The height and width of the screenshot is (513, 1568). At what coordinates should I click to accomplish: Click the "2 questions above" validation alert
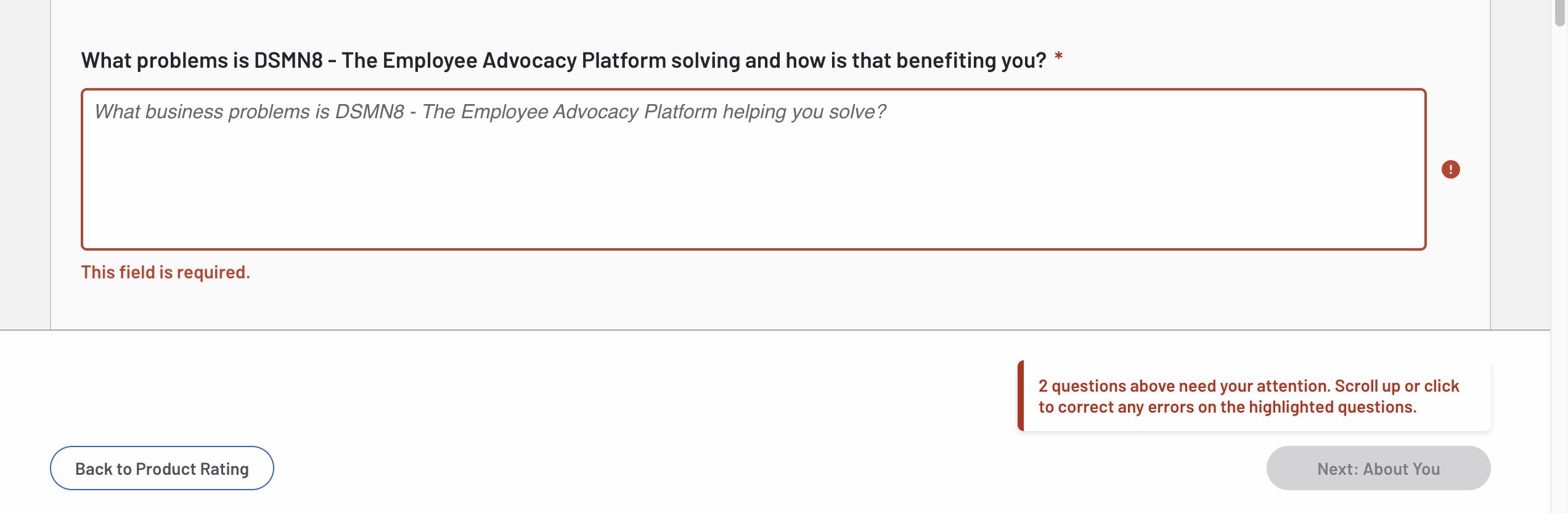point(1254,396)
